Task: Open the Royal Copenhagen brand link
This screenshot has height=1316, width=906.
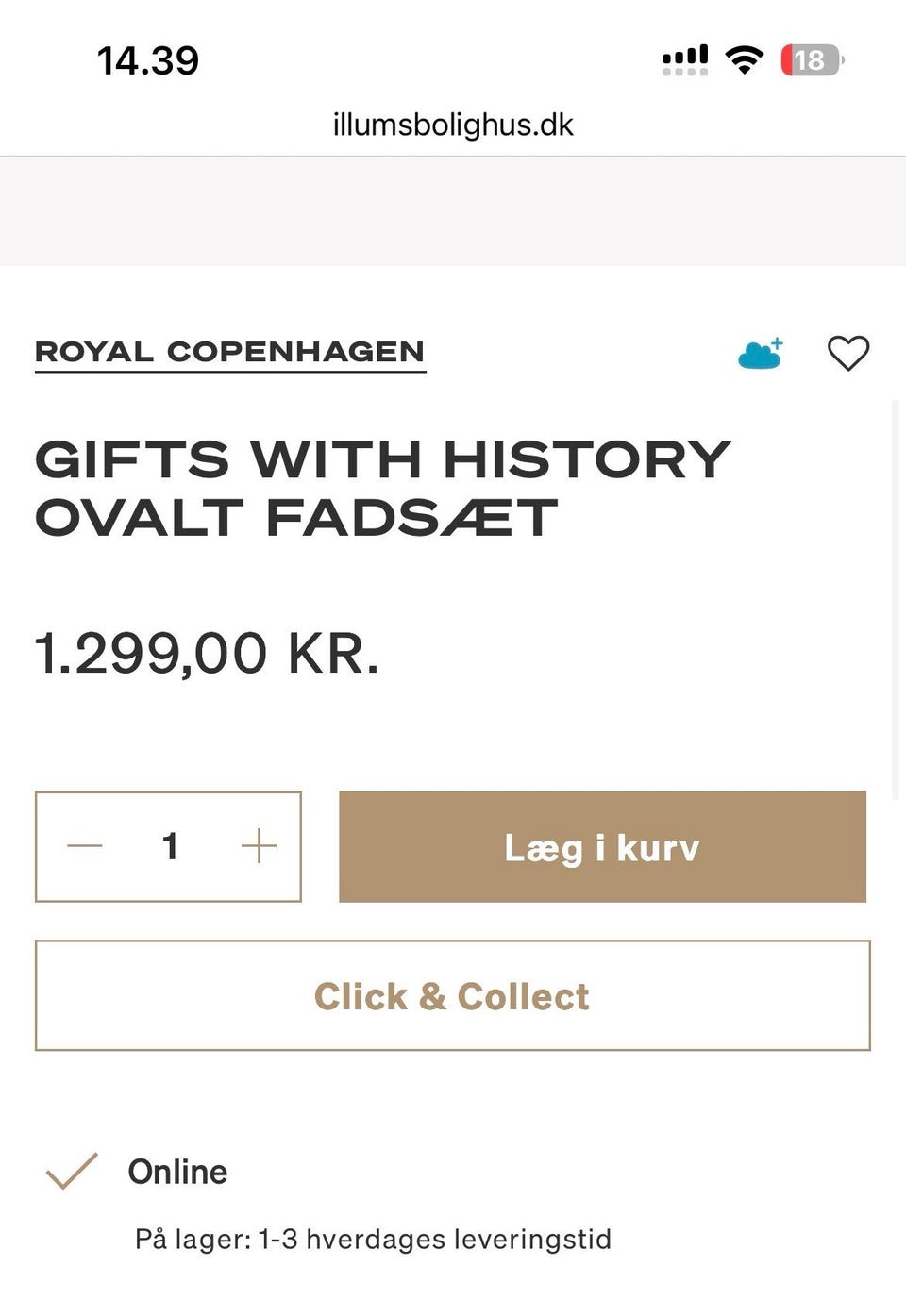Action: click(x=229, y=352)
